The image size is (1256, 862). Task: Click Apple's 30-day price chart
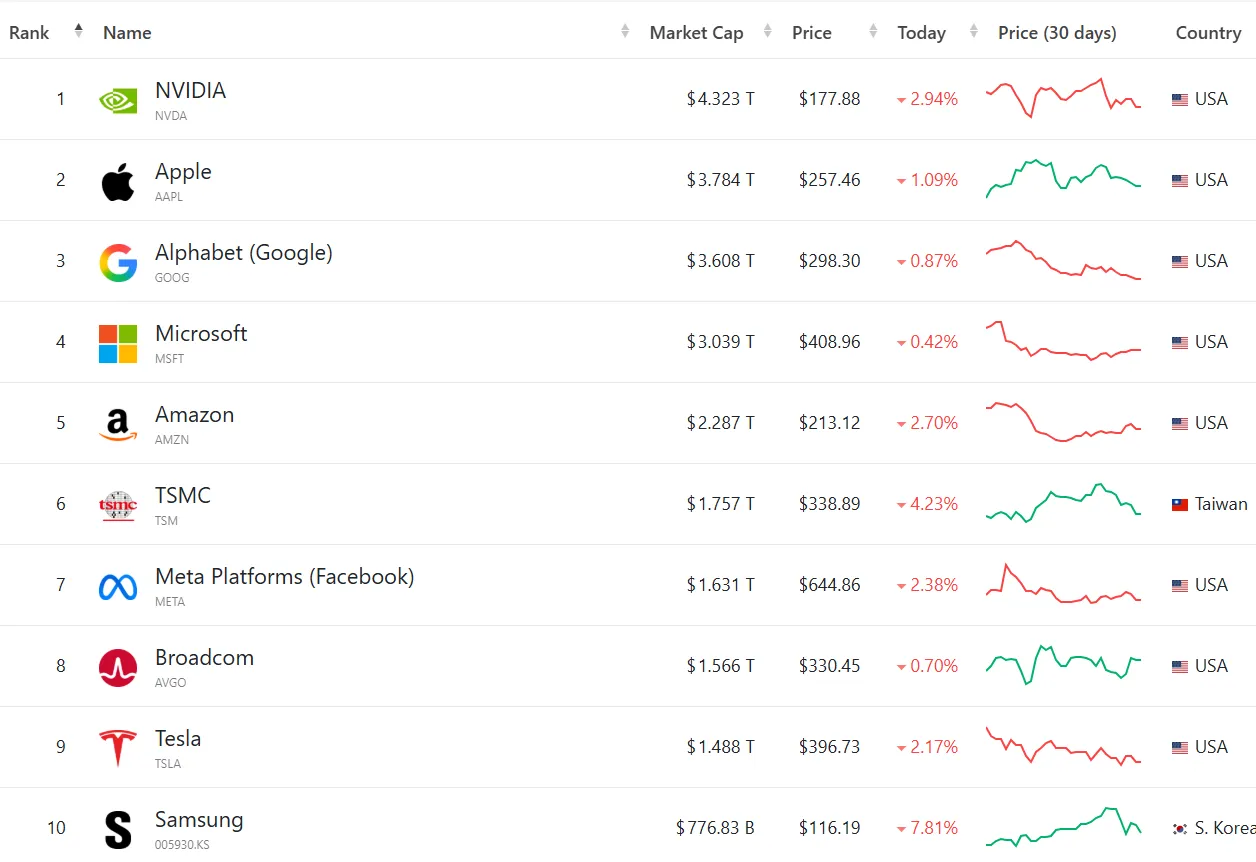(x=1064, y=178)
